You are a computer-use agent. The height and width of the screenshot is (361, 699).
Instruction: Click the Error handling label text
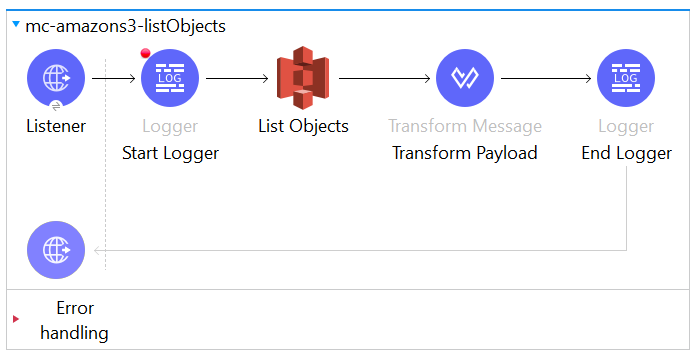(74, 320)
